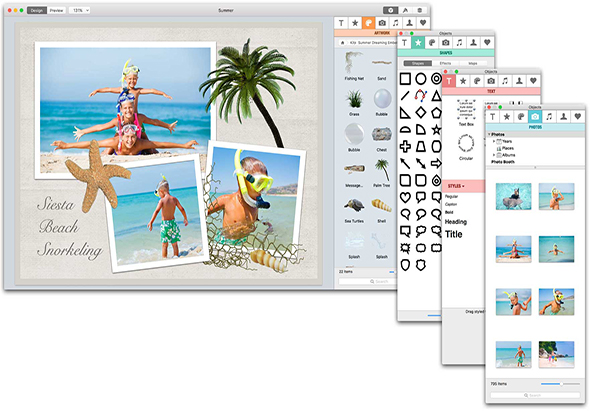Select Photo Booth in Photos tree
The image size is (590, 411).
click(x=503, y=162)
